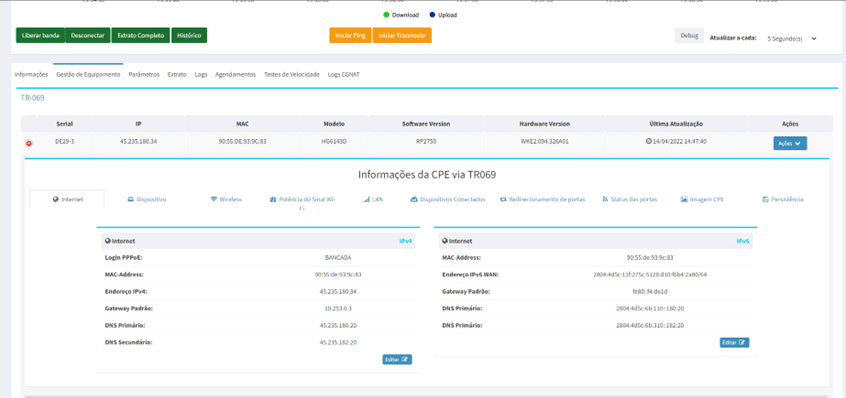This screenshot has height=398, width=846.
Task: Open the Imagem CPE tab
Action: pos(702,199)
